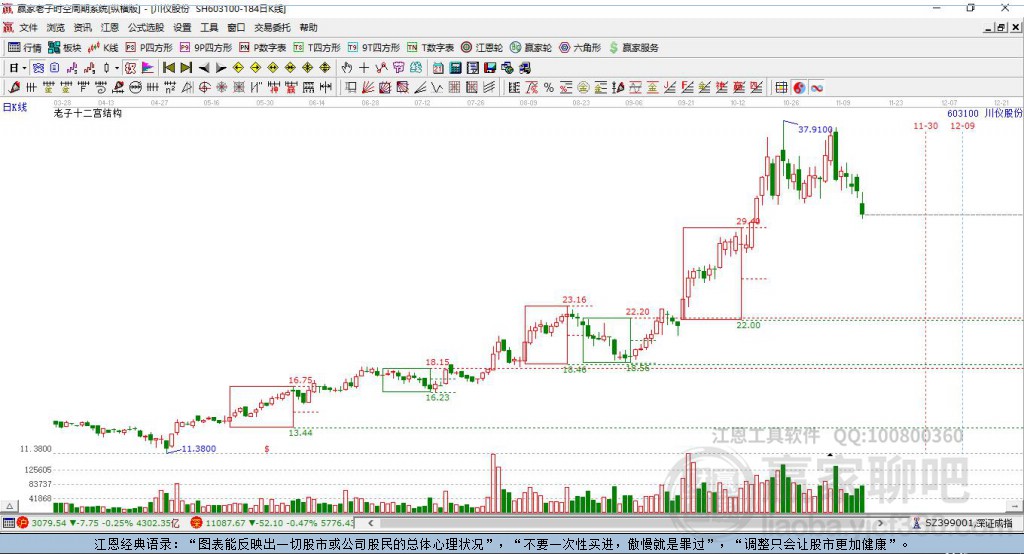The image size is (1024, 554).
Task: Open the P数字表 number table
Action: coord(263,48)
